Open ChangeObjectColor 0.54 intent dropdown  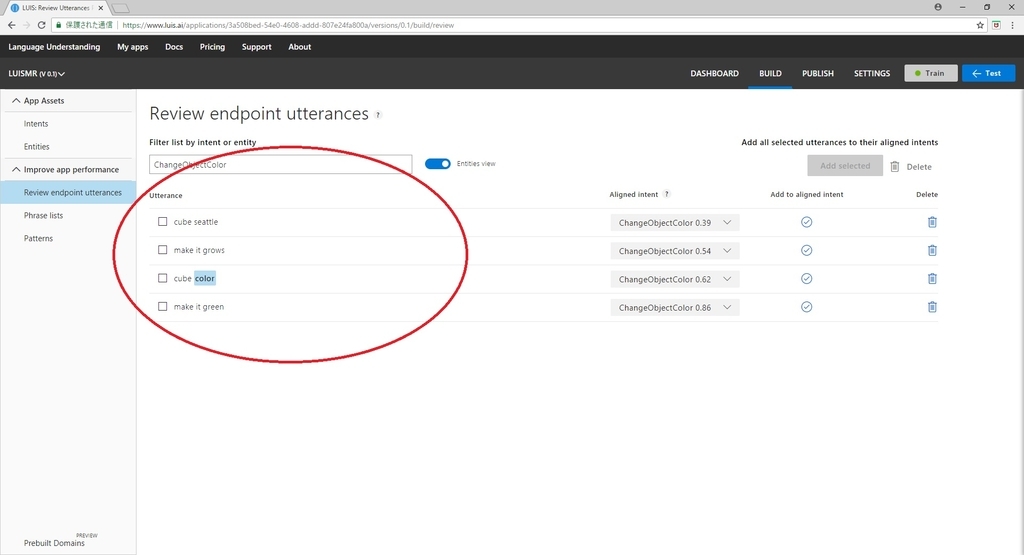(x=675, y=251)
